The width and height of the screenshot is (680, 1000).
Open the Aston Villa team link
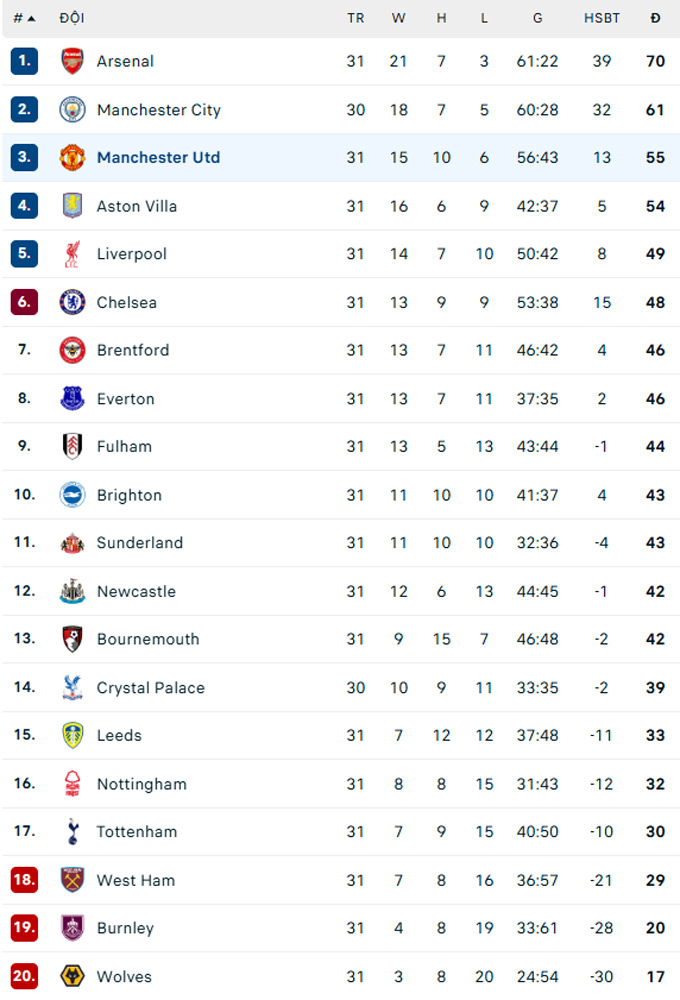137,206
